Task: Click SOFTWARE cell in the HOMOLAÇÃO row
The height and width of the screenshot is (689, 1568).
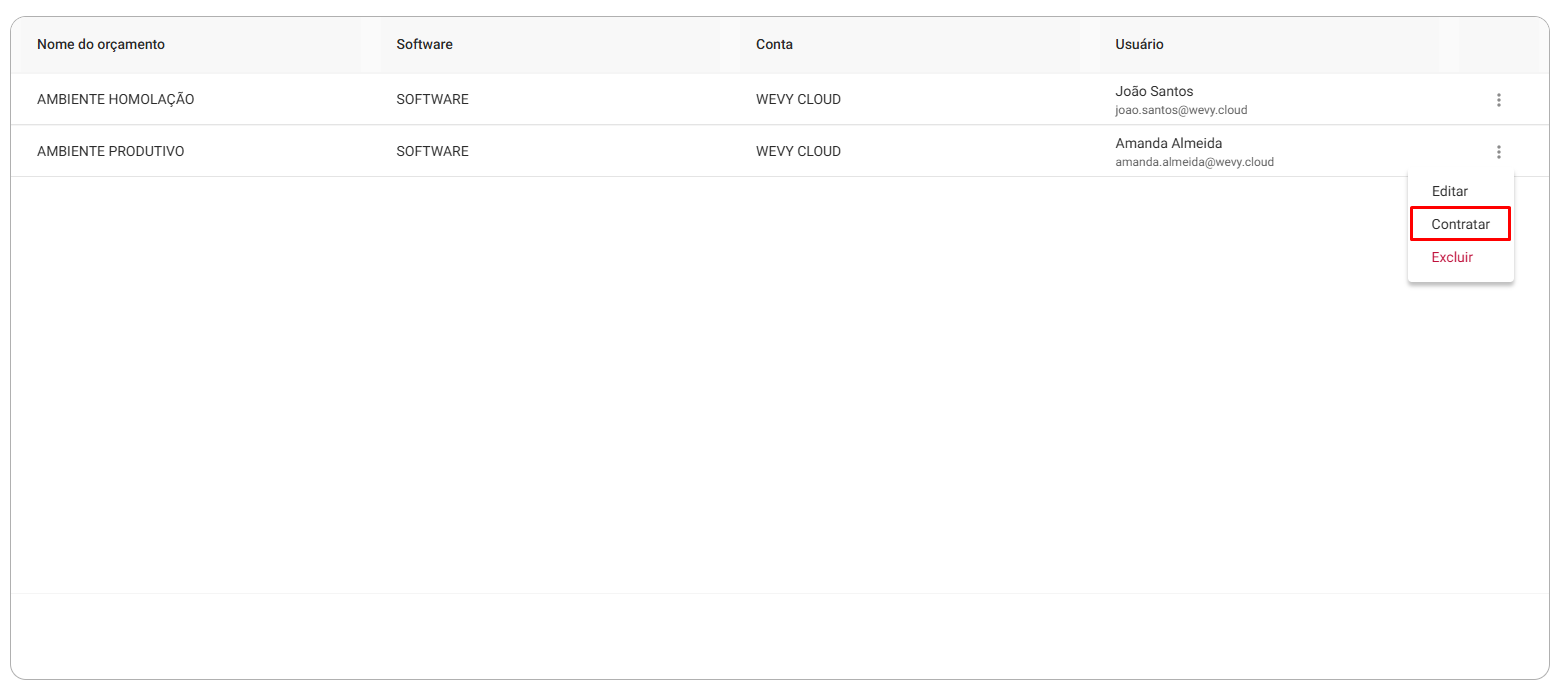Action: click(x=432, y=100)
